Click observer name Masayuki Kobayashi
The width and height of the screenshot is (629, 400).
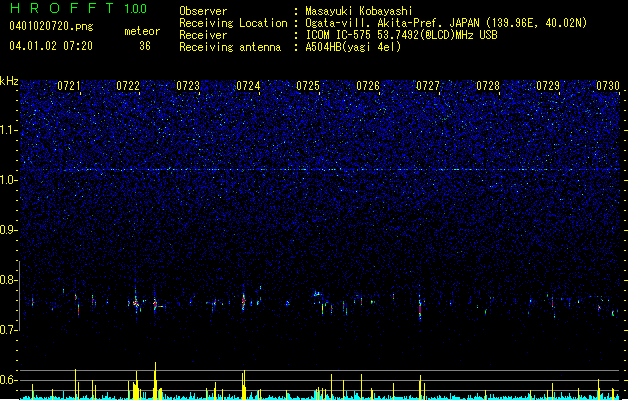359,11
